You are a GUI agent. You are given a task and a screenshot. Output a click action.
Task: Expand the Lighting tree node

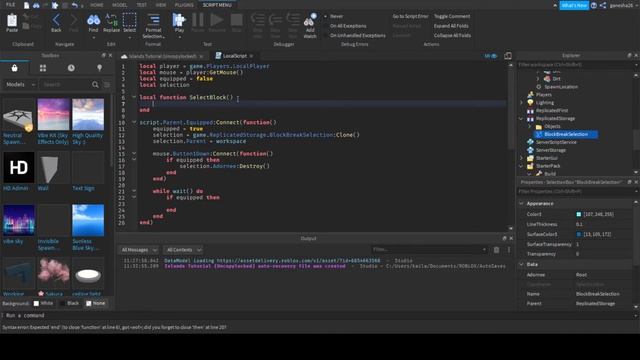click(x=521, y=103)
